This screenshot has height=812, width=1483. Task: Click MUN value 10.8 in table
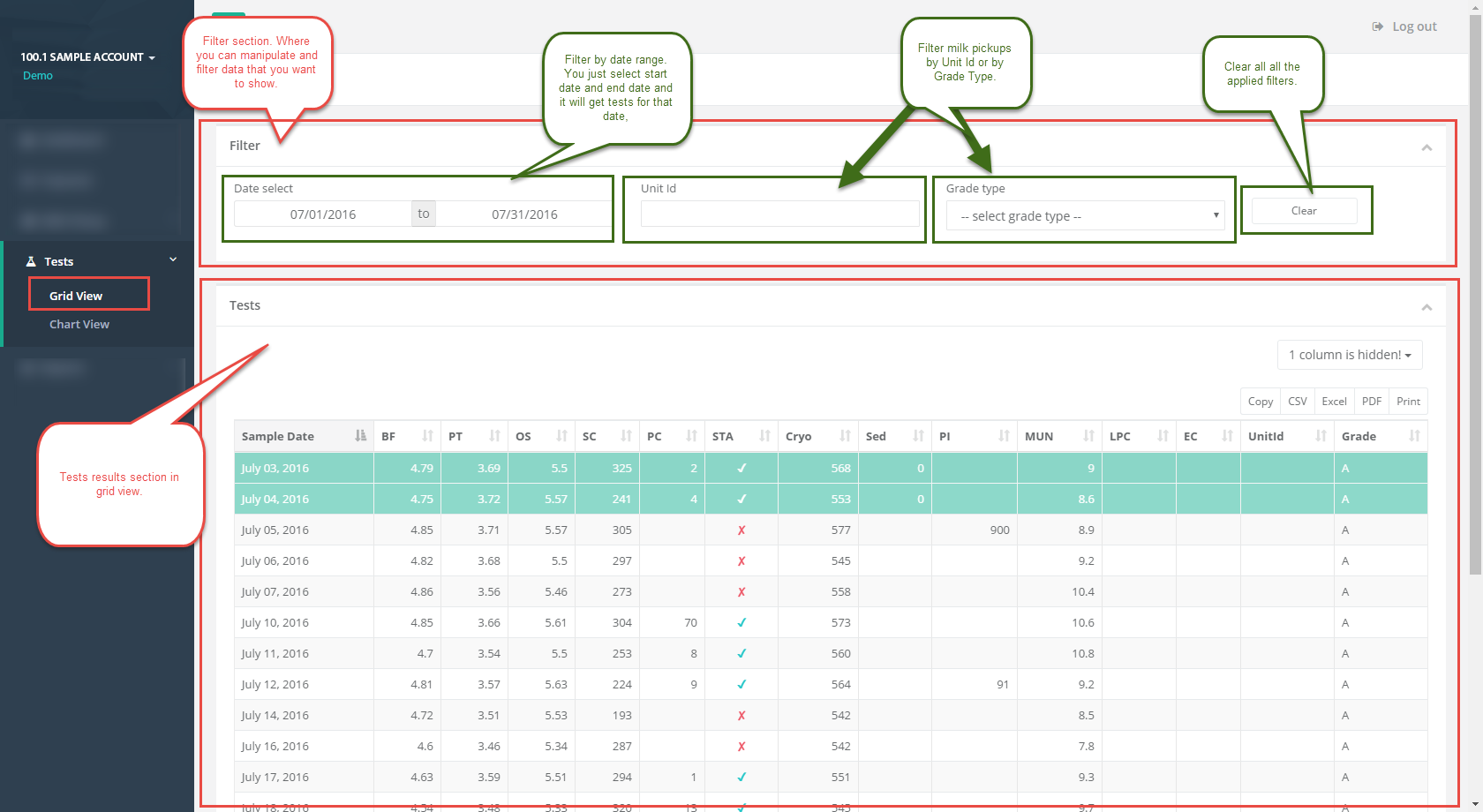(1083, 654)
